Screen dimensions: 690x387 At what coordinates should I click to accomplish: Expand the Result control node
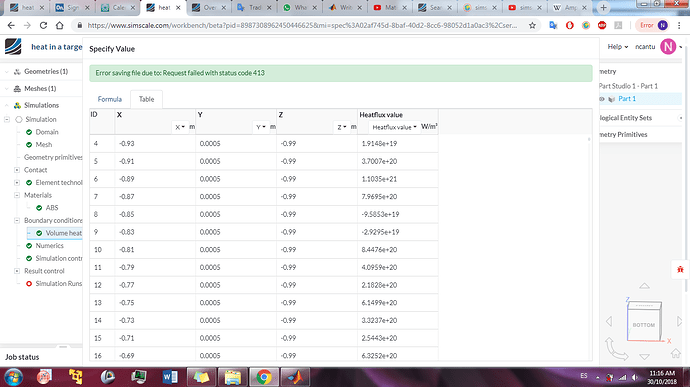pyautogui.click(x=17, y=271)
